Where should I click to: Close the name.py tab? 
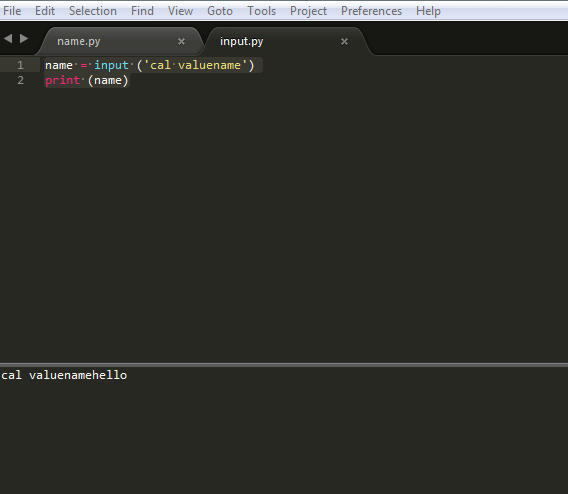click(181, 42)
